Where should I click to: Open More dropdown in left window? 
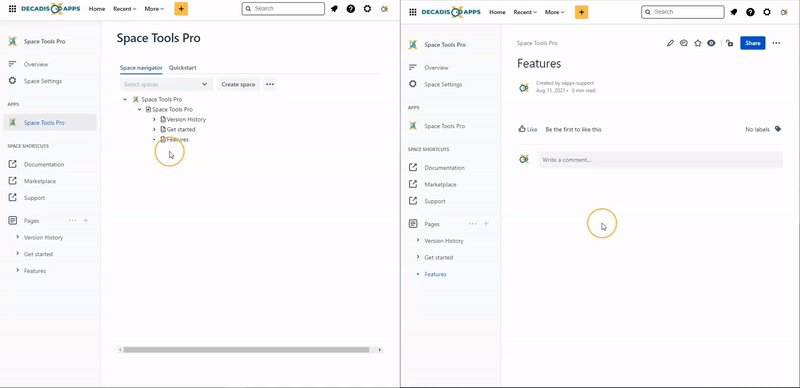tap(154, 9)
